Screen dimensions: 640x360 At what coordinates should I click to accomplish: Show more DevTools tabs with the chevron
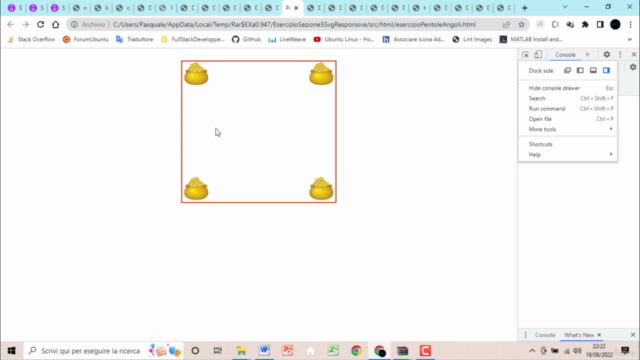(587, 55)
